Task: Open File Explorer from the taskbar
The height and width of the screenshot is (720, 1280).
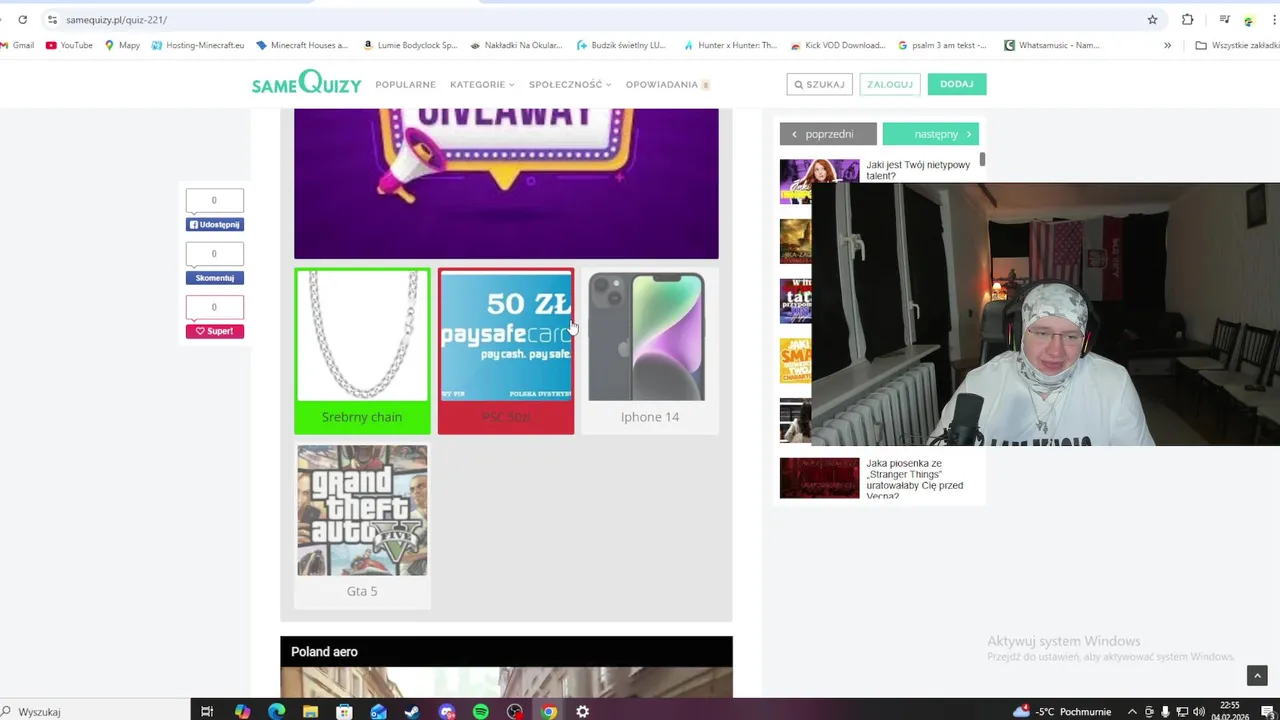Action: pos(310,711)
